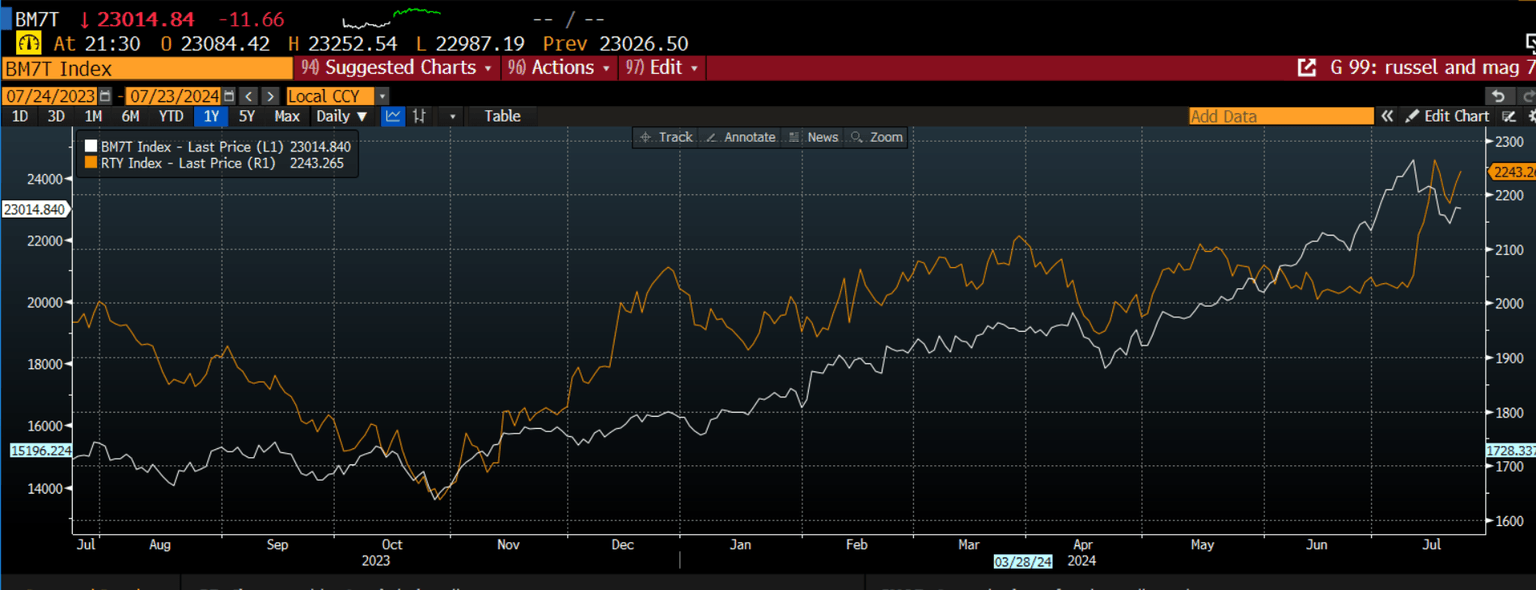Collapse the panel with the double chevron
This screenshot has width=1536, height=590.
click(x=1388, y=116)
